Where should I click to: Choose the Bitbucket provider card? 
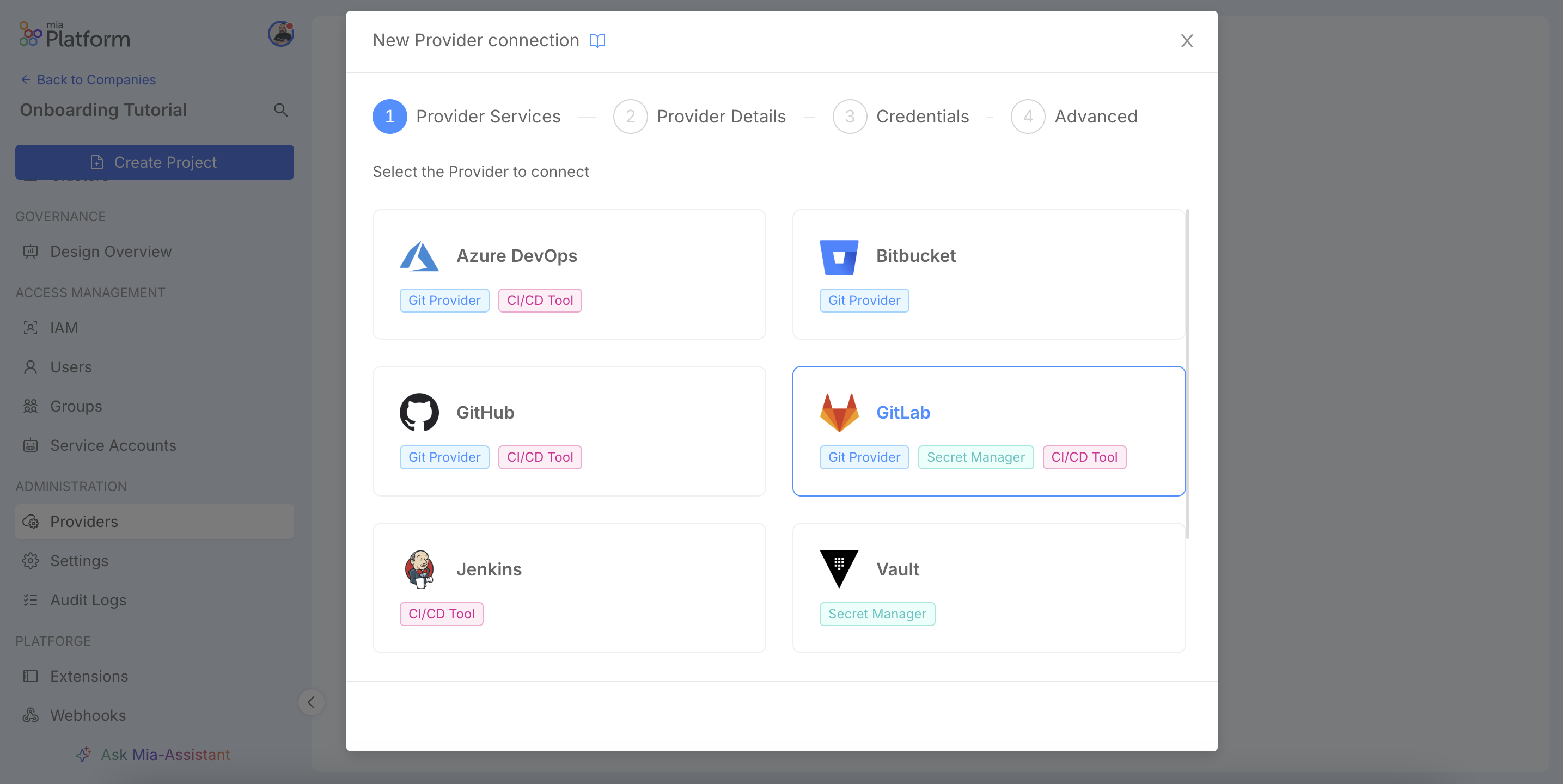pos(988,274)
